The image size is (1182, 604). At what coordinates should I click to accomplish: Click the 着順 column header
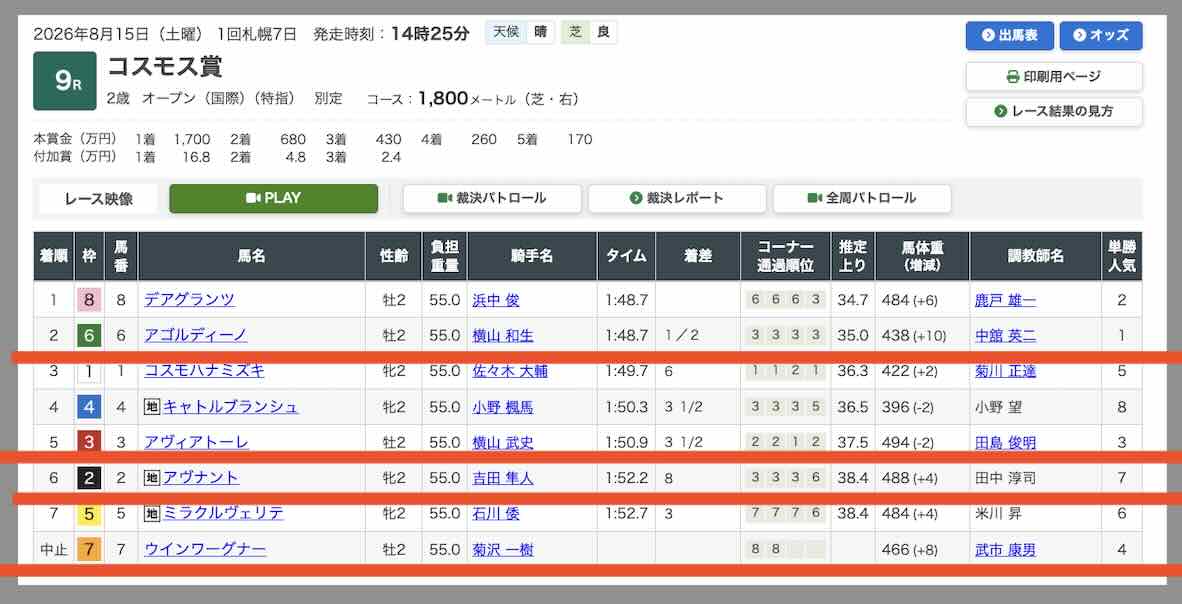click(x=54, y=256)
